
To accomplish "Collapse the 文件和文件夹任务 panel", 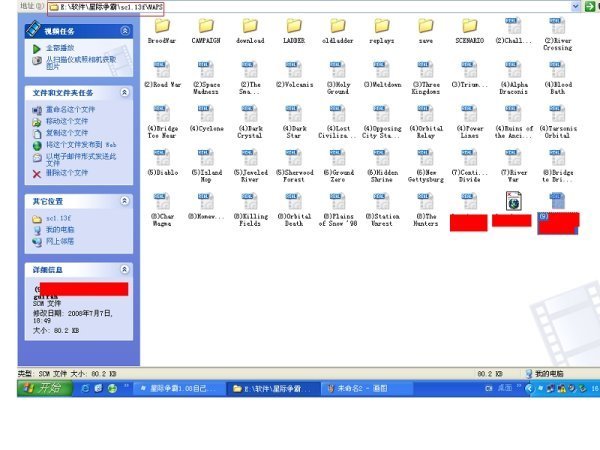I will pyautogui.click(x=124, y=92).
